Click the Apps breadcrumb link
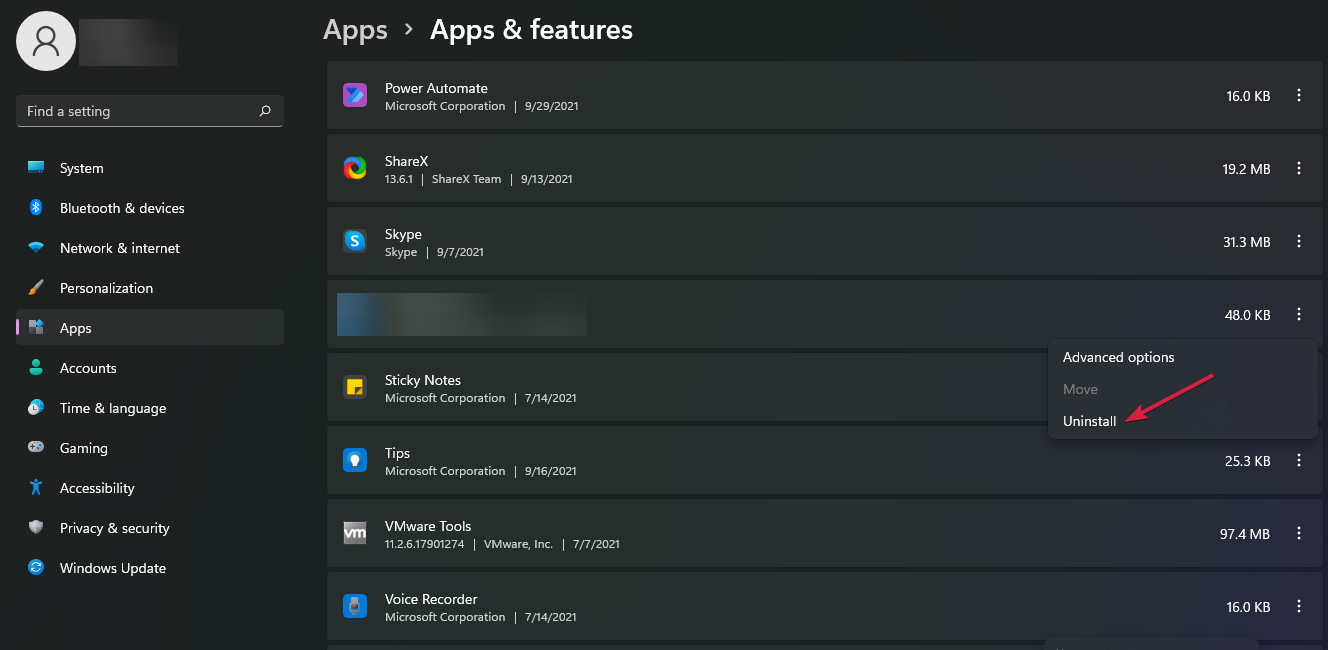Viewport: 1328px width, 650px height. pos(355,30)
